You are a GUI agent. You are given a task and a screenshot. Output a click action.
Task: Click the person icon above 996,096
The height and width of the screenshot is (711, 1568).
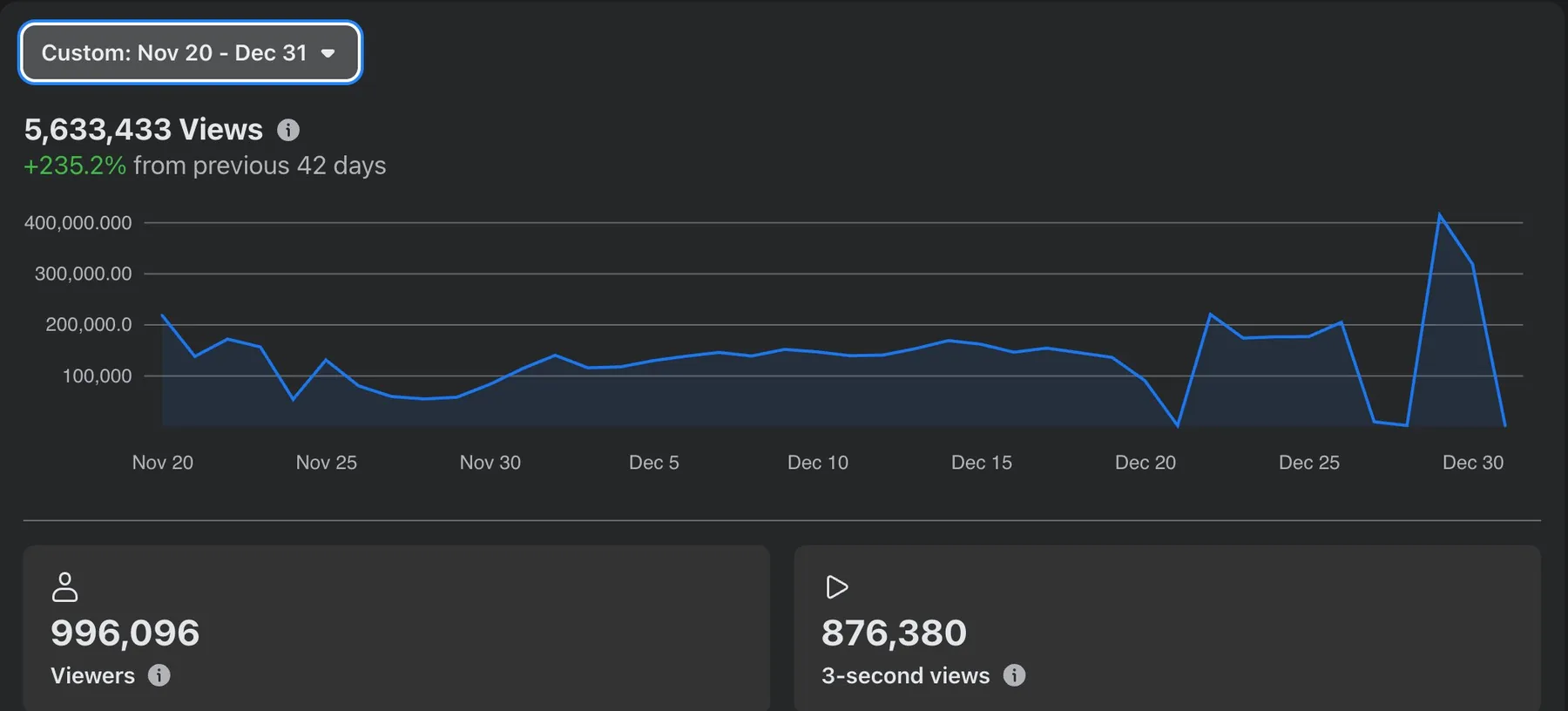pos(64,586)
